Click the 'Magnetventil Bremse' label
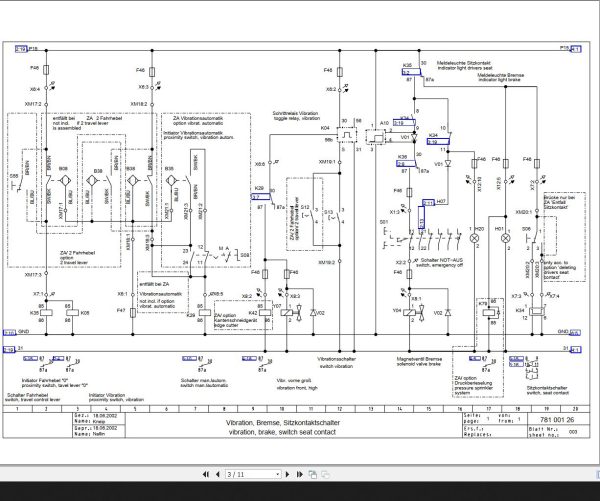Screen dimensions: 600x501 419,359
